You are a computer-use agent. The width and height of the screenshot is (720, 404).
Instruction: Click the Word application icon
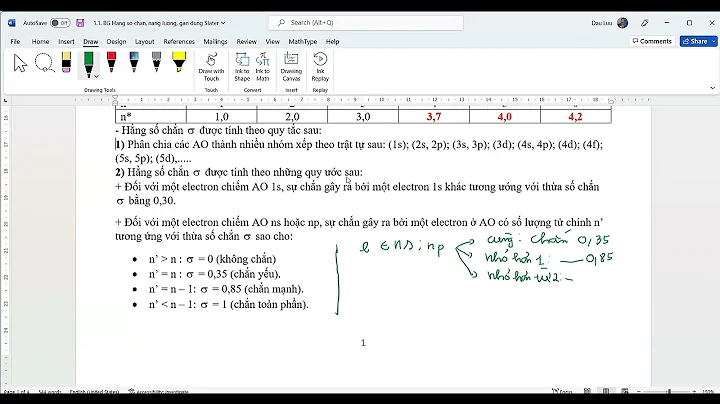(x=12, y=22)
